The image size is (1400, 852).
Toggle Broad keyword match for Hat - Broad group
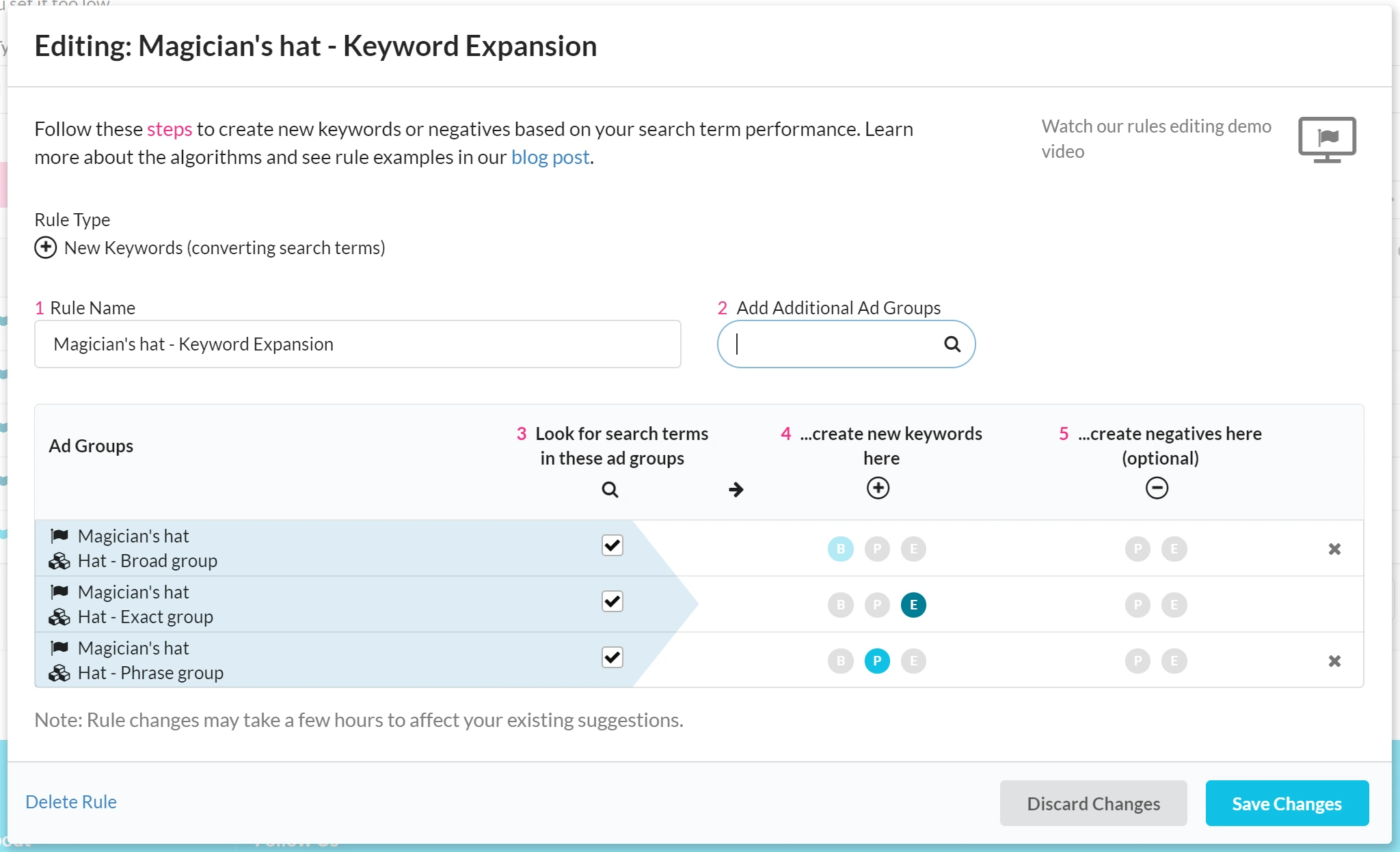840,549
